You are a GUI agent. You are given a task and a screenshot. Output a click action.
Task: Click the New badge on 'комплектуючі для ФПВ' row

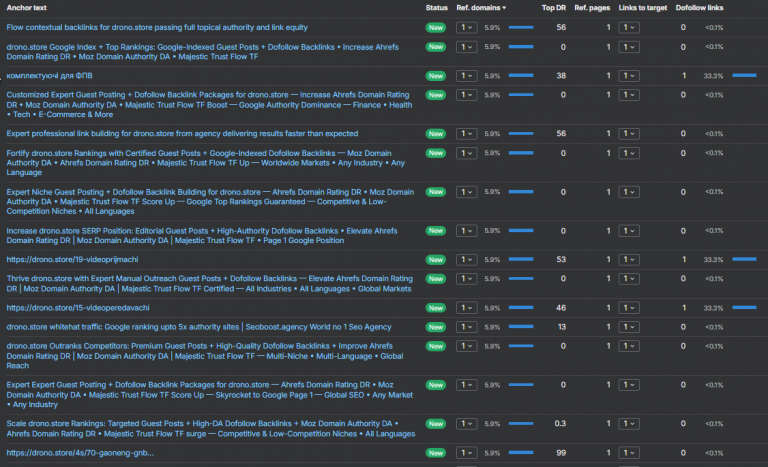click(435, 75)
